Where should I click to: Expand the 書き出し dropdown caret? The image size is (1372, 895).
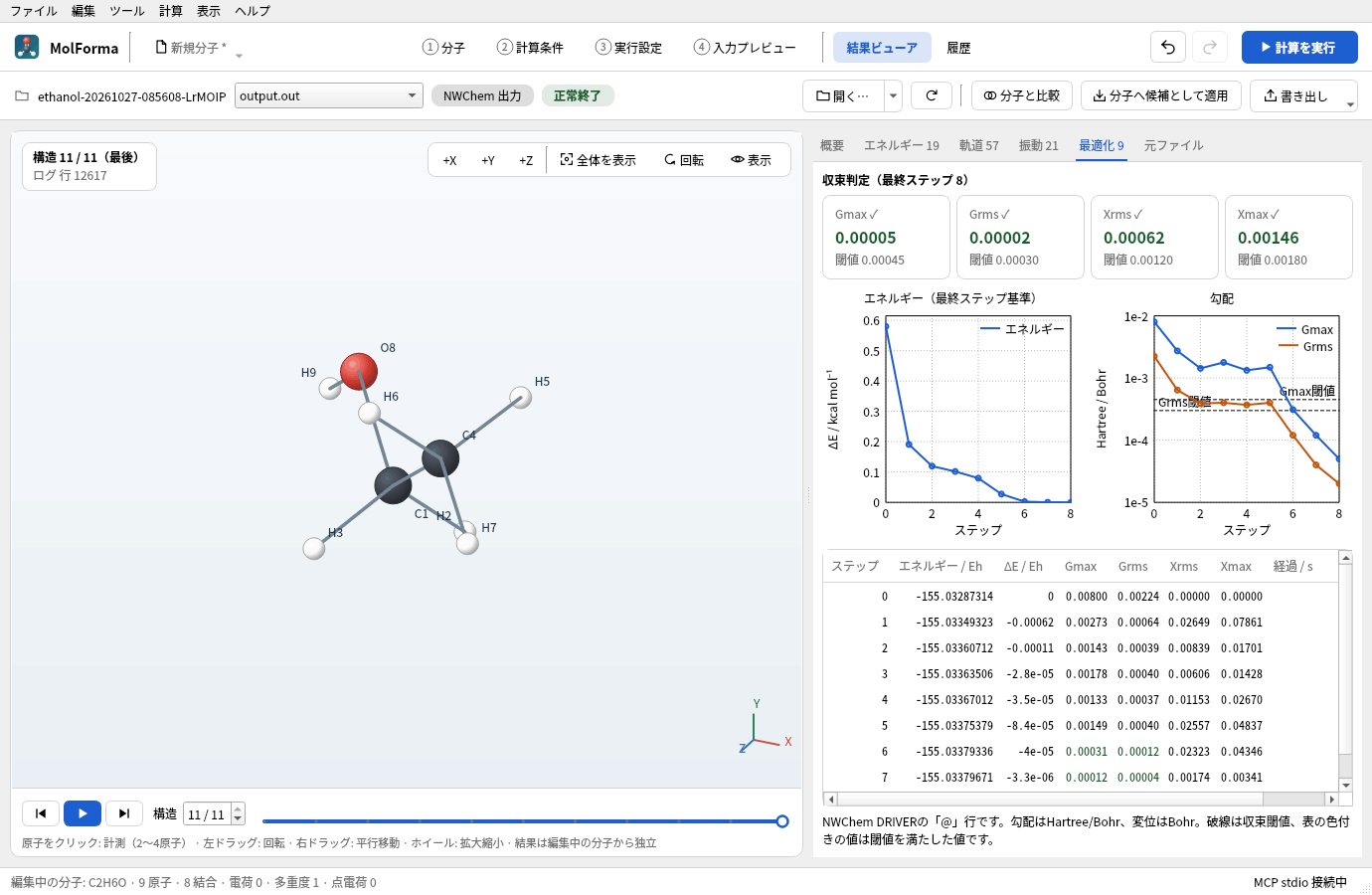point(1350,104)
